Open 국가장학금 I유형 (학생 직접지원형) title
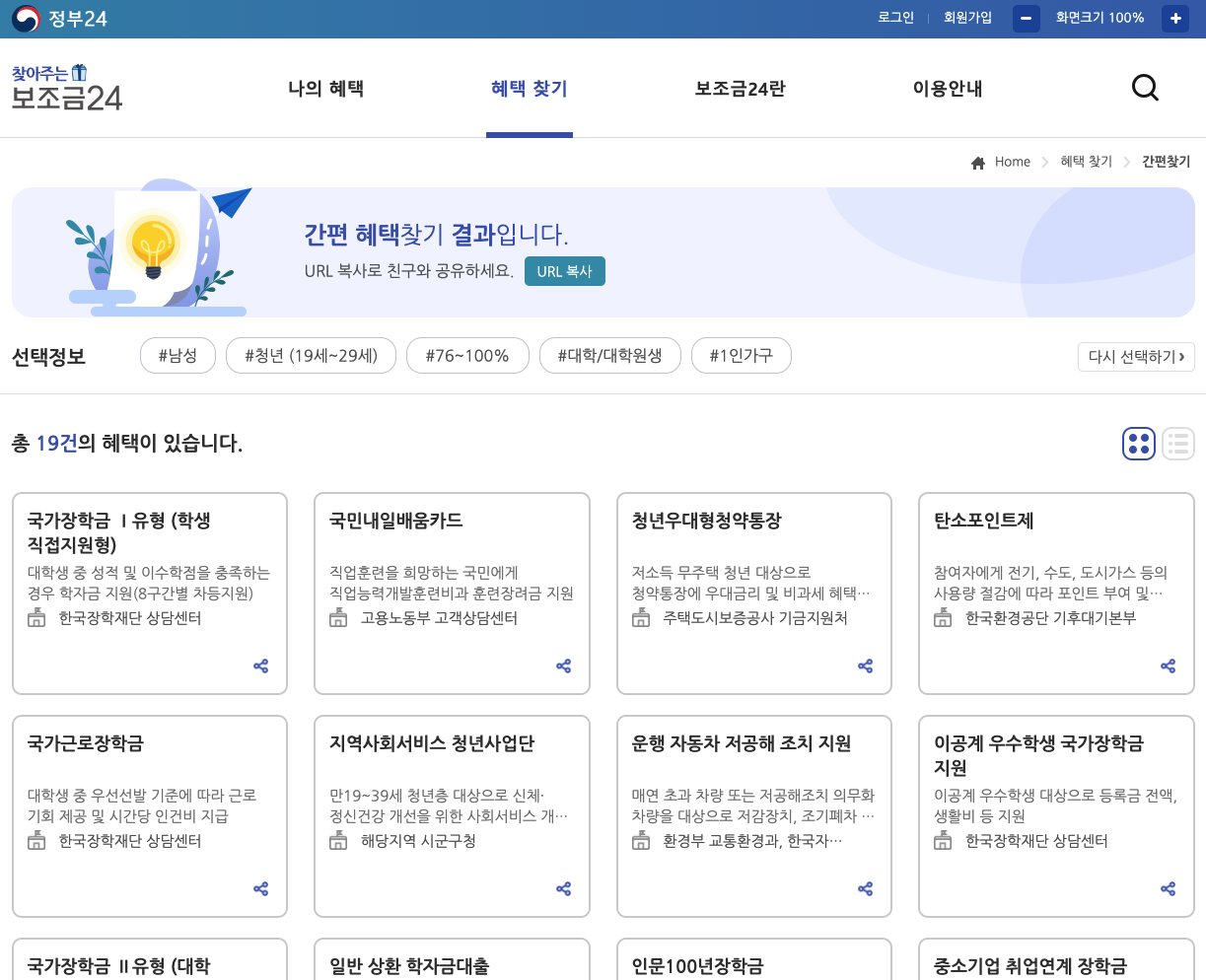This screenshot has width=1206, height=980. coord(119,532)
